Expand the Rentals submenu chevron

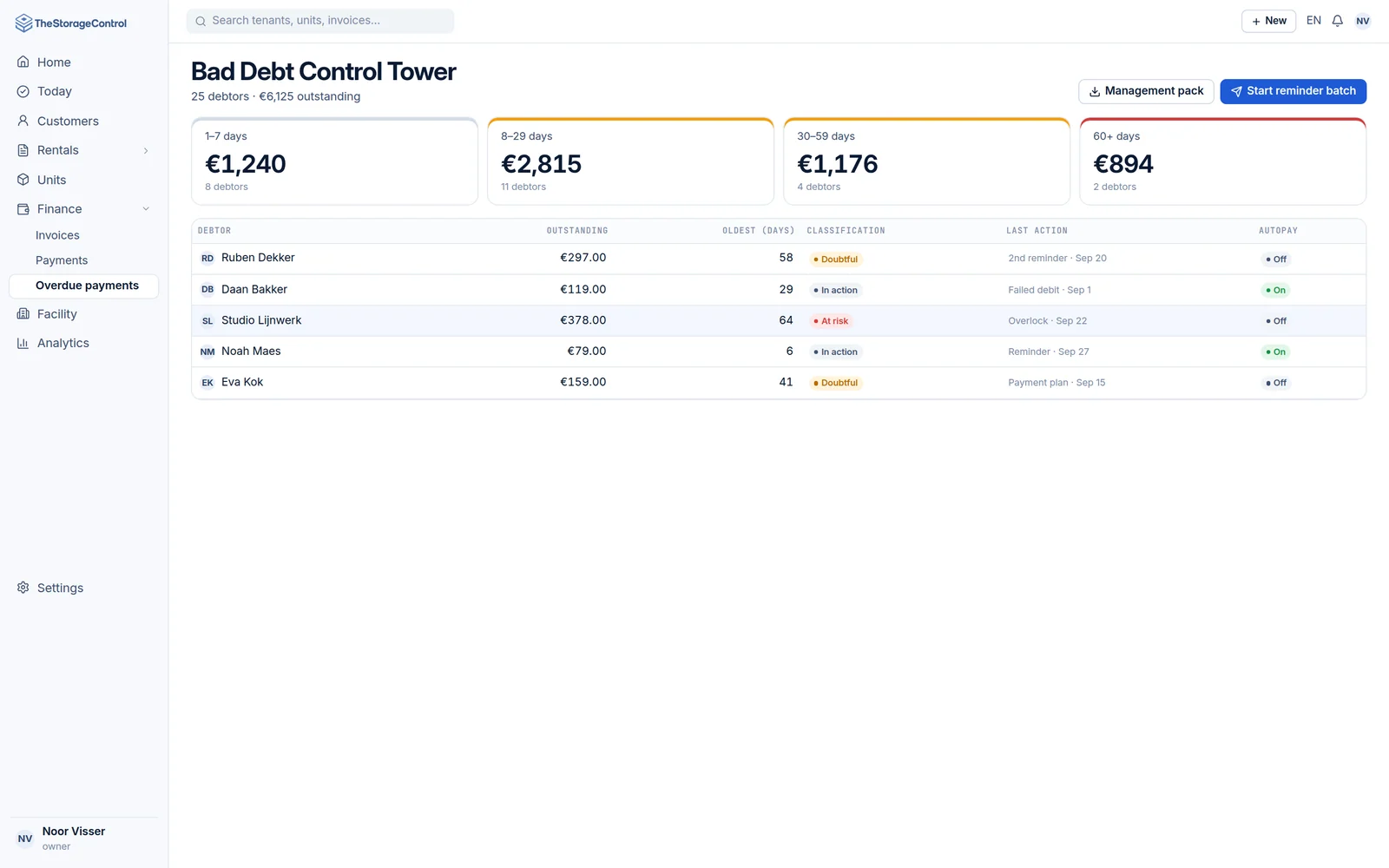point(146,151)
